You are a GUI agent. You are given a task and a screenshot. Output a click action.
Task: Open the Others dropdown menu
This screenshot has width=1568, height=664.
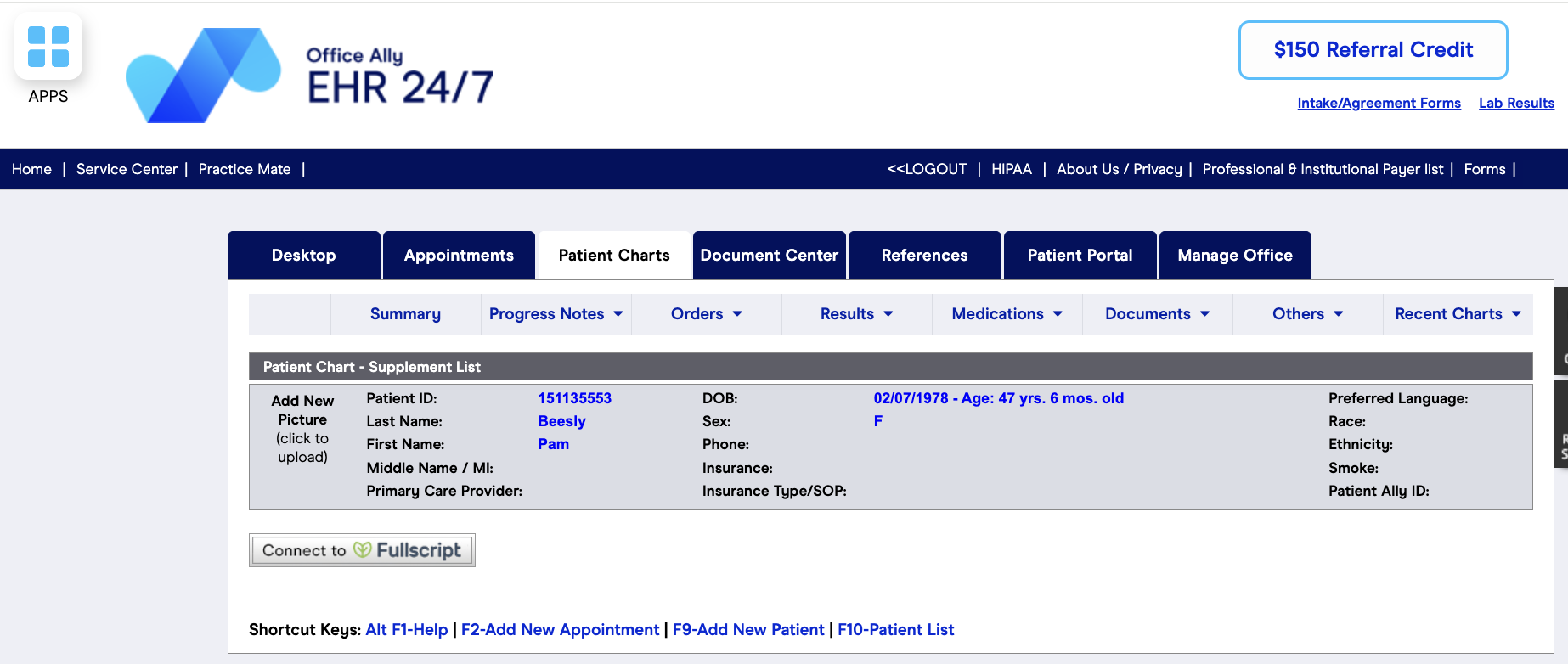(x=1308, y=314)
